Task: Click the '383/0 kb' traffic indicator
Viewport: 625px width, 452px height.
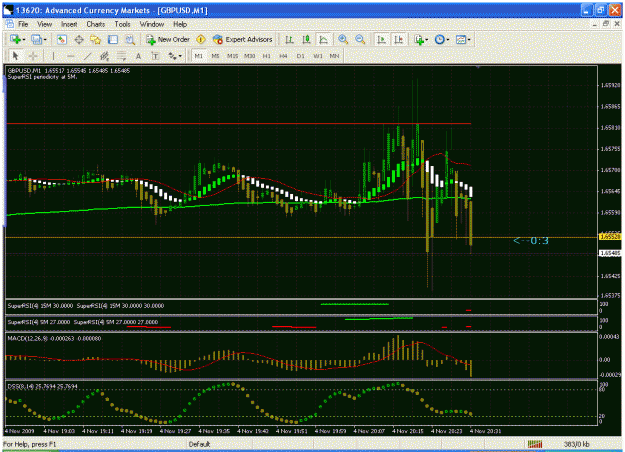Action: point(576,444)
